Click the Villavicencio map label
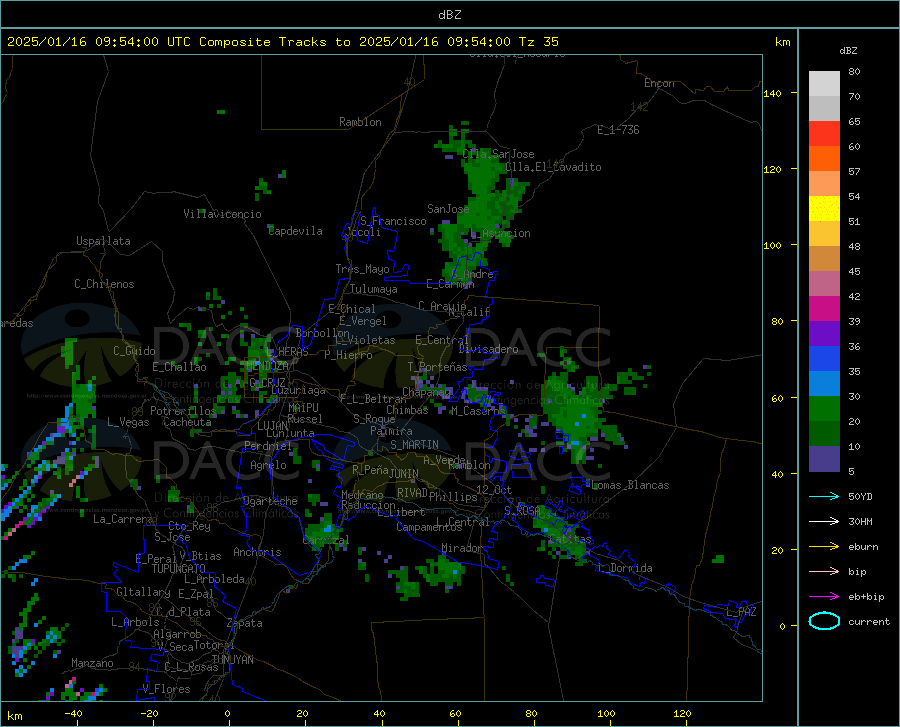Viewport: 900px width, 727px height. 222,214
